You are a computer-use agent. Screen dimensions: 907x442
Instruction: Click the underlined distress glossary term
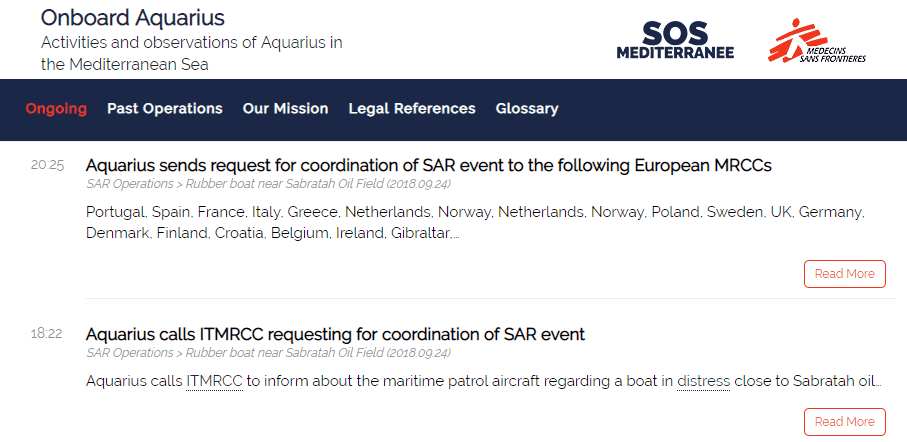point(703,382)
